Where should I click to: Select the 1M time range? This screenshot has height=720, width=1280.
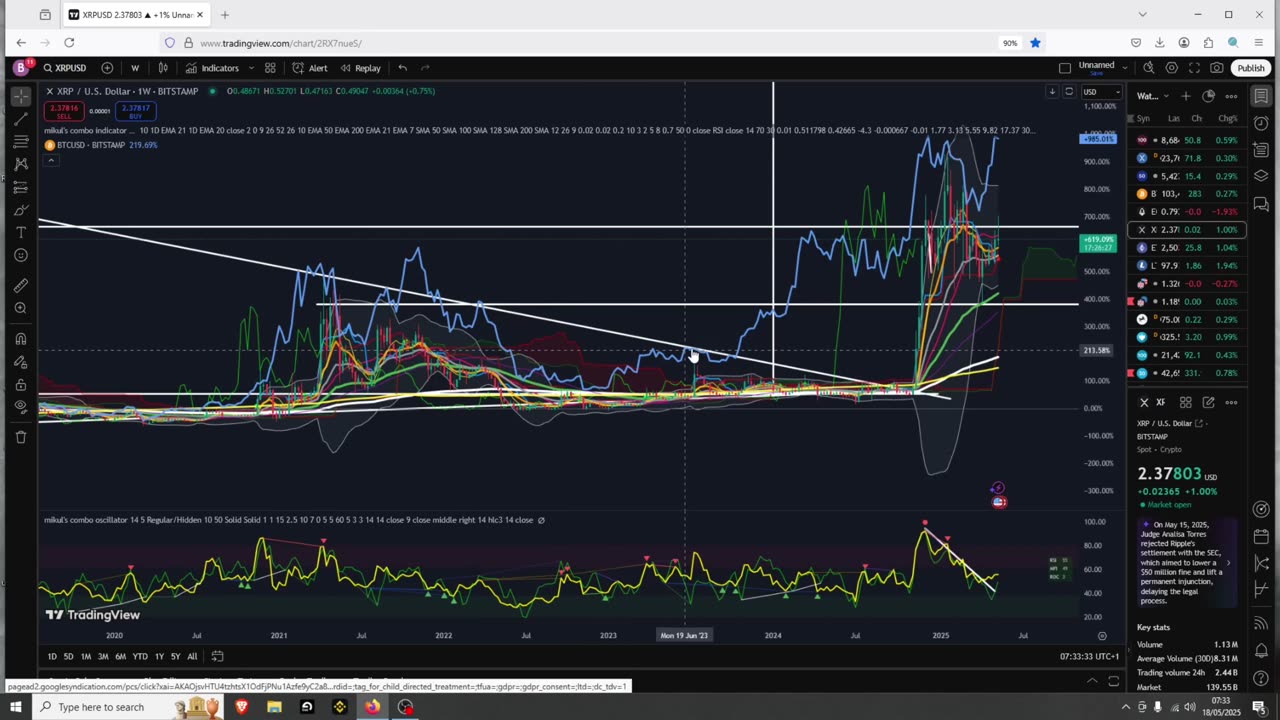click(x=86, y=656)
